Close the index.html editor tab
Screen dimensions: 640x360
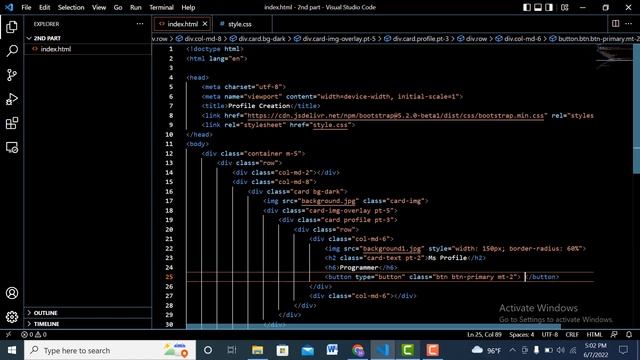pos(205,24)
